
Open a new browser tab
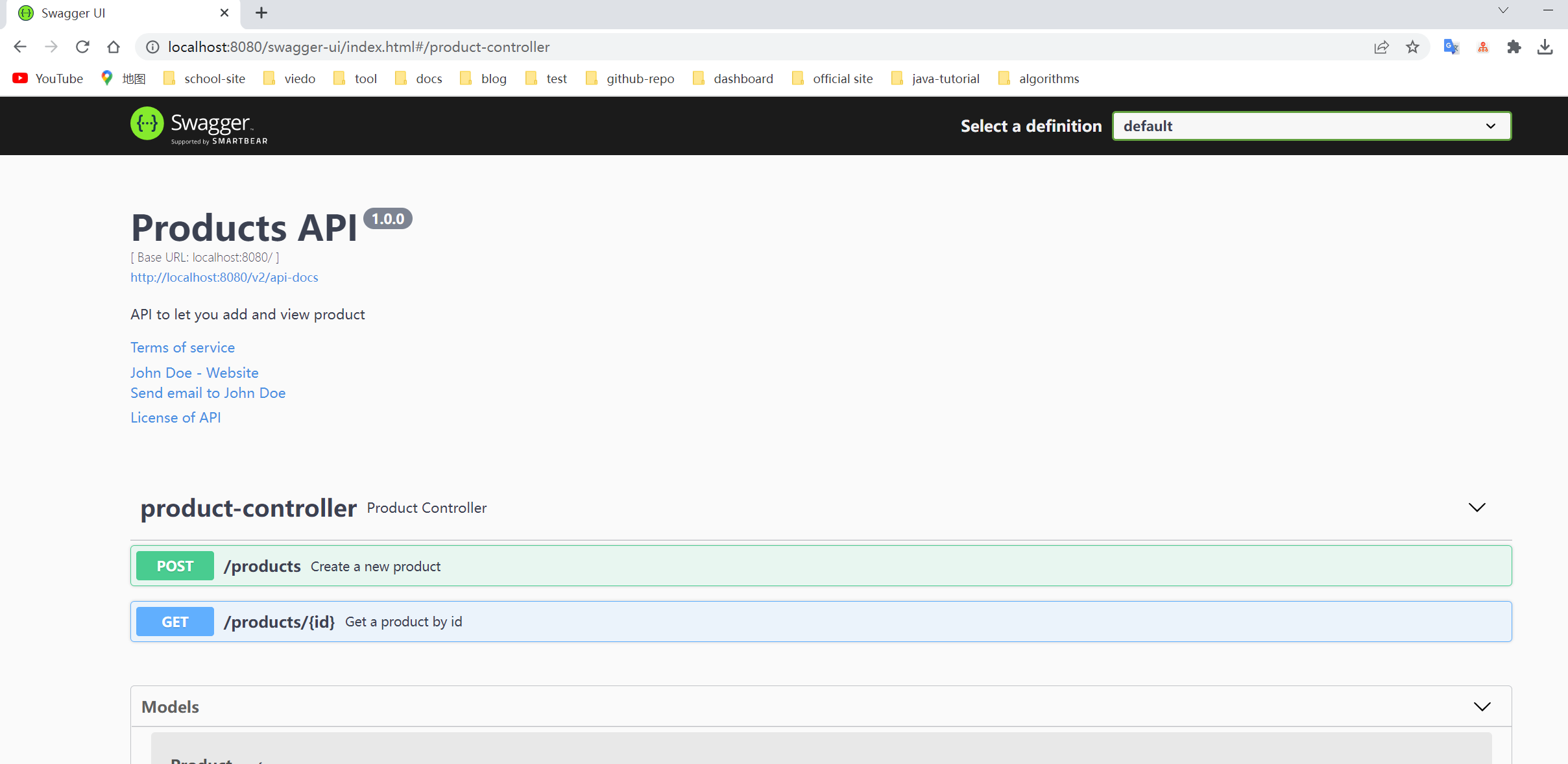[261, 13]
